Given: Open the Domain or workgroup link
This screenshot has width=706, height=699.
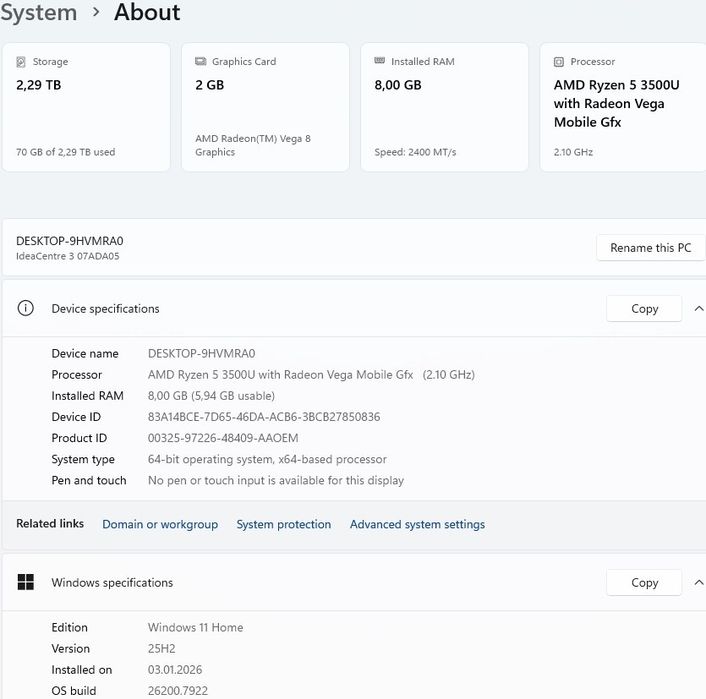Looking at the screenshot, I should (x=160, y=524).
